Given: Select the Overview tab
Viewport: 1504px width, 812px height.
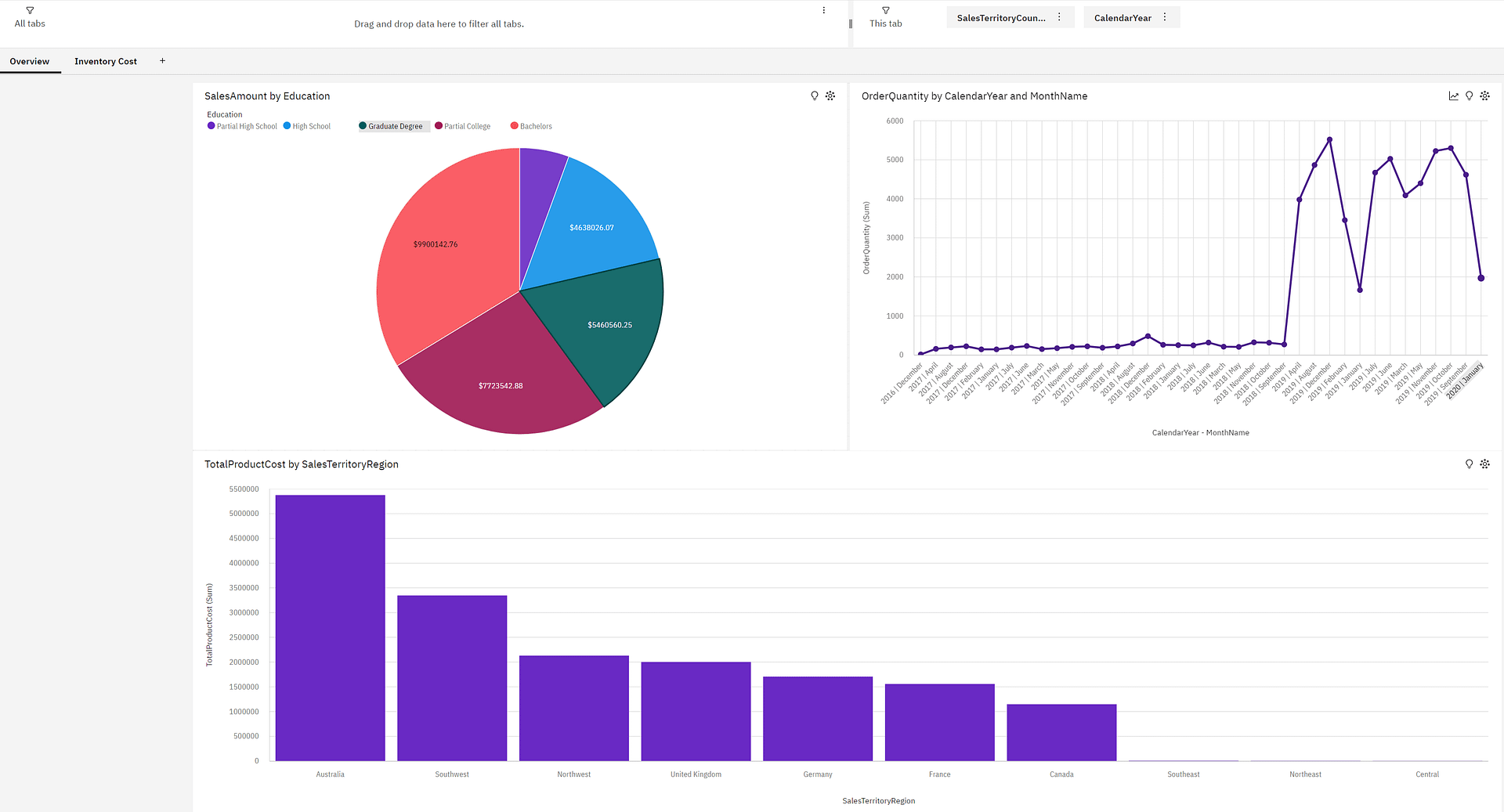Looking at the screenshot, I should click(x=29, y=61).
